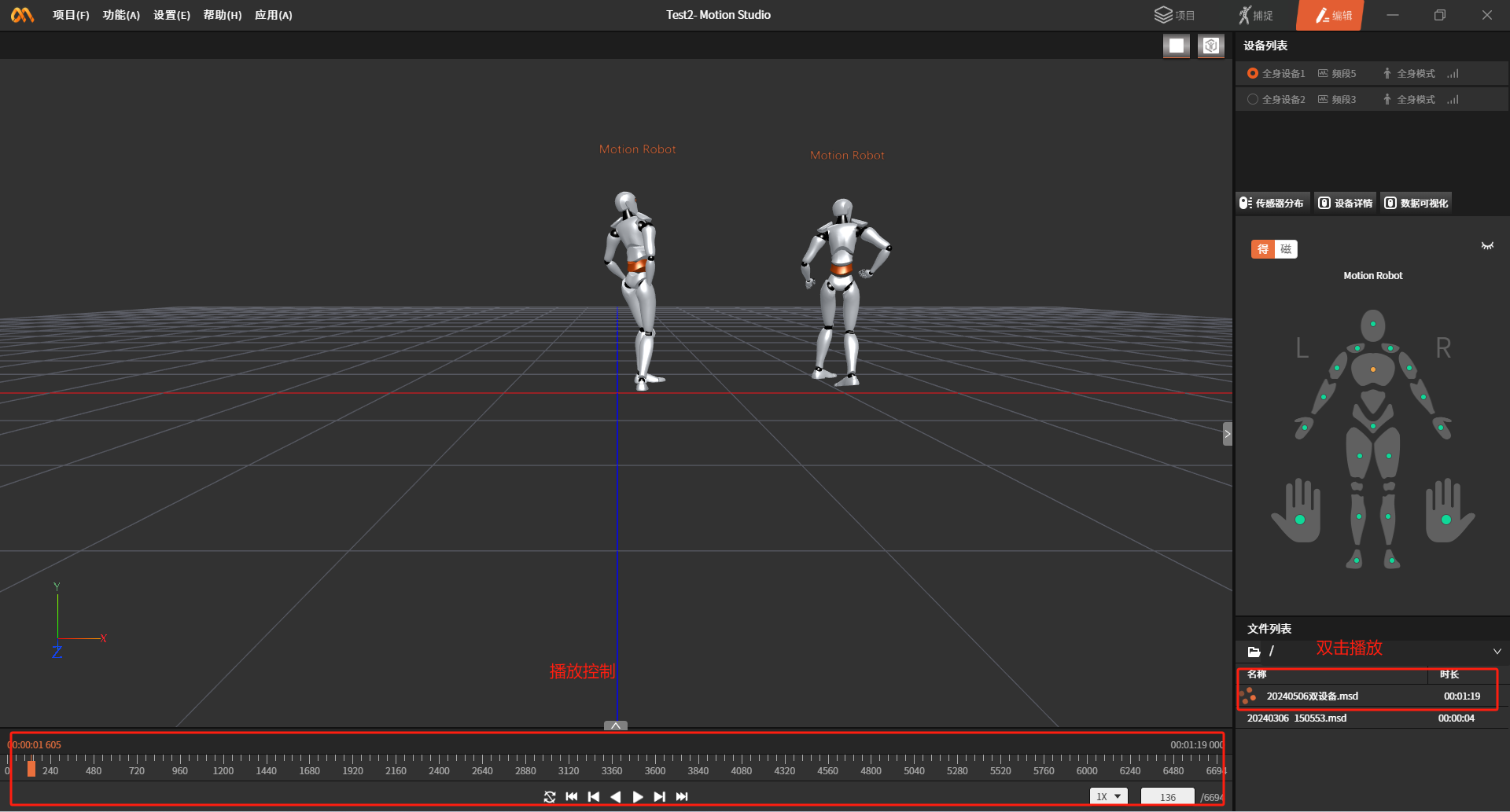Open the 1X playback speed dropdown
This screenshot has width=1510, height=812.
(x=1108, y=797)
